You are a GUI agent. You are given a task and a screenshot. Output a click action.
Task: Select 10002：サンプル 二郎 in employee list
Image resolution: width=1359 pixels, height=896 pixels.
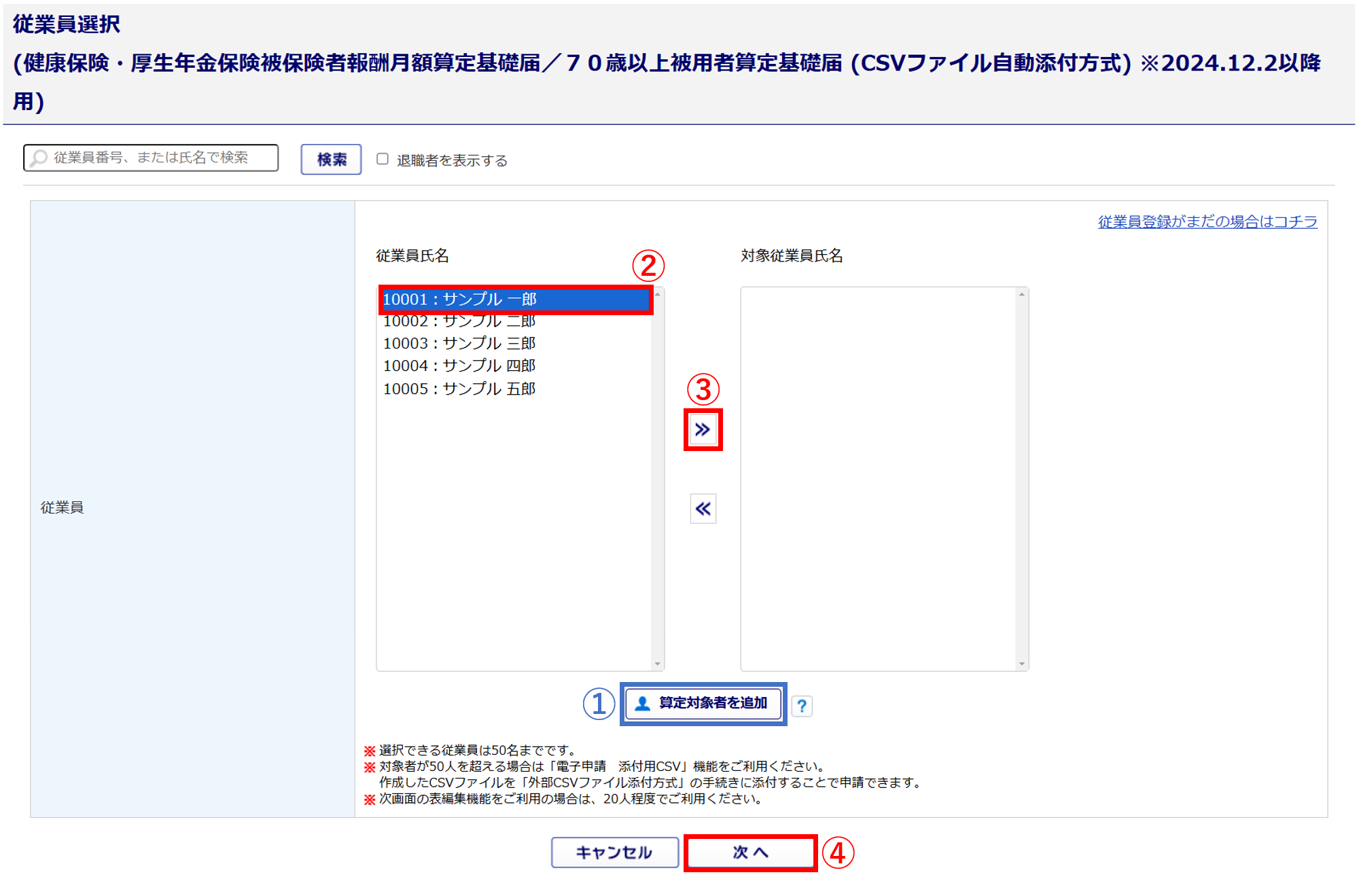pos(459,323)
